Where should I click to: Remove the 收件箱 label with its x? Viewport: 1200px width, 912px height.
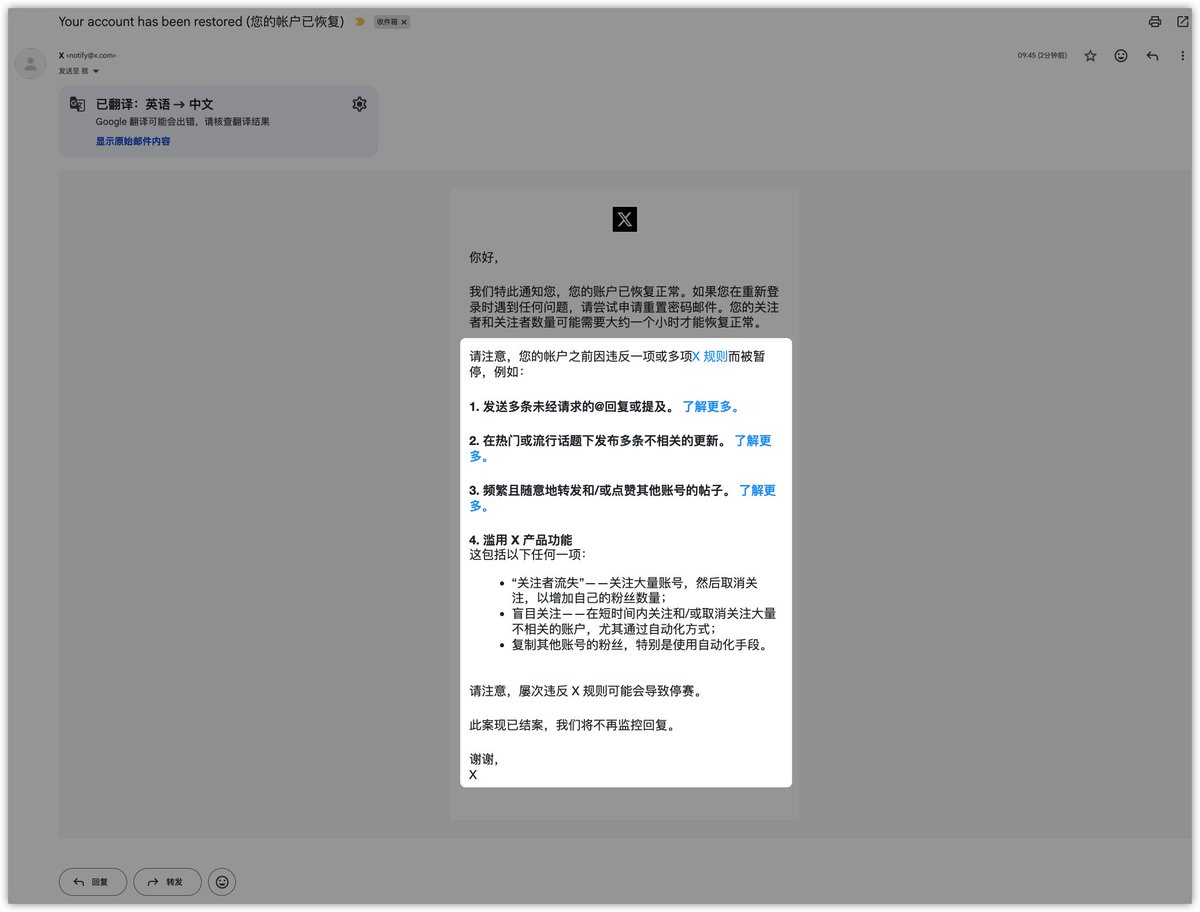pyautogui.click(x=404, y=21)
